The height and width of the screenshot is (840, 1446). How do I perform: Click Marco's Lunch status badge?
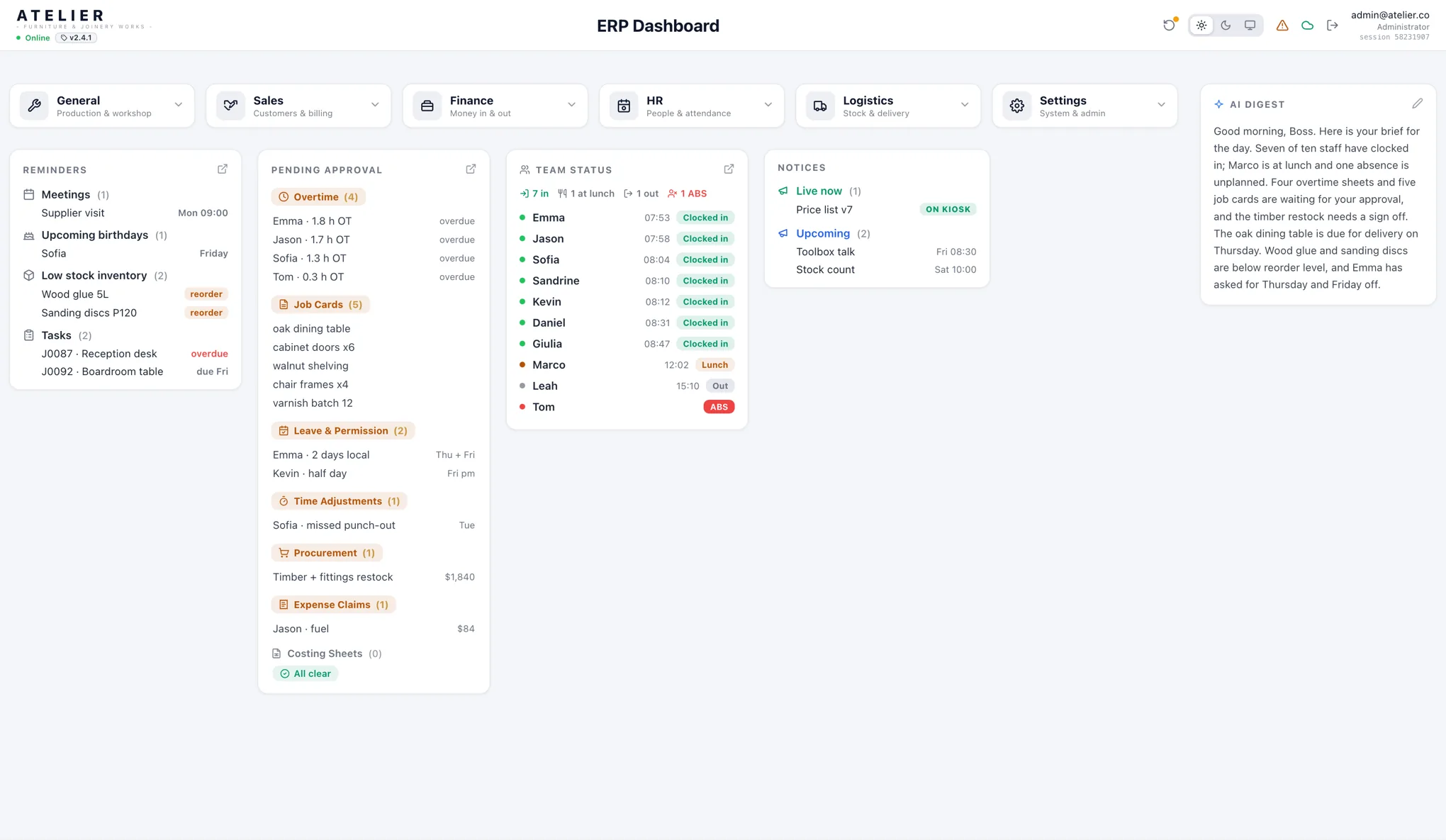click(714, 365)
